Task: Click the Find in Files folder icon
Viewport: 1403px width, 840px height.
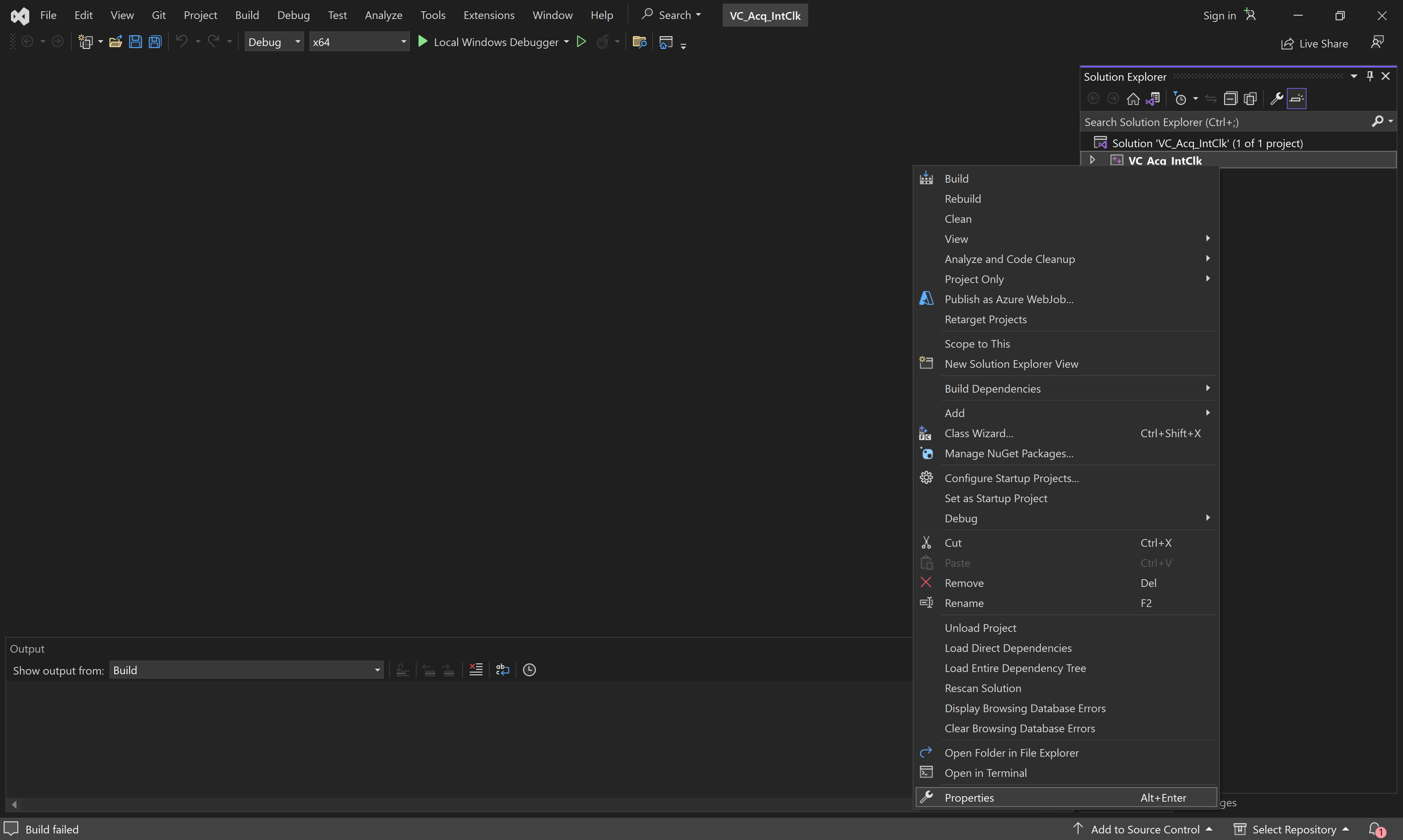Action: (639, 42)
